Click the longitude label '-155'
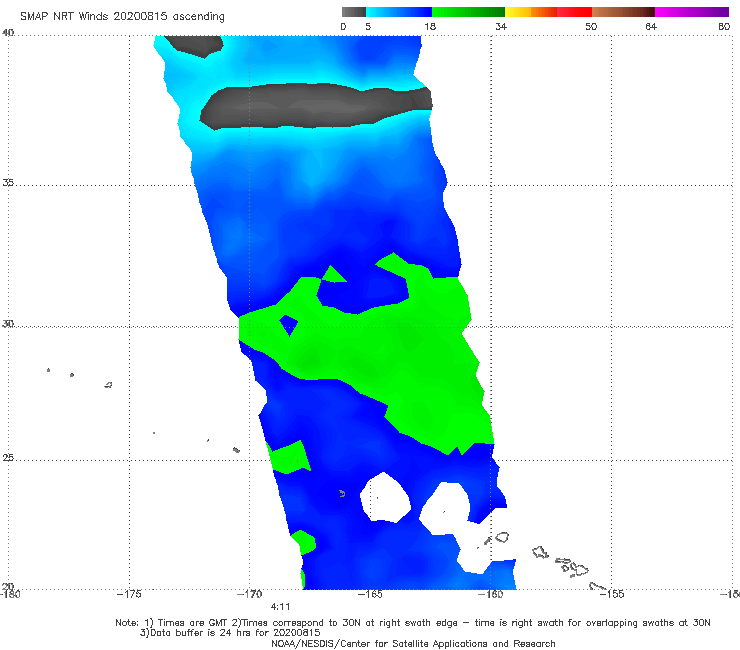Image resolution: width=740 pixels, height=650 pixels. pos(611,594)
